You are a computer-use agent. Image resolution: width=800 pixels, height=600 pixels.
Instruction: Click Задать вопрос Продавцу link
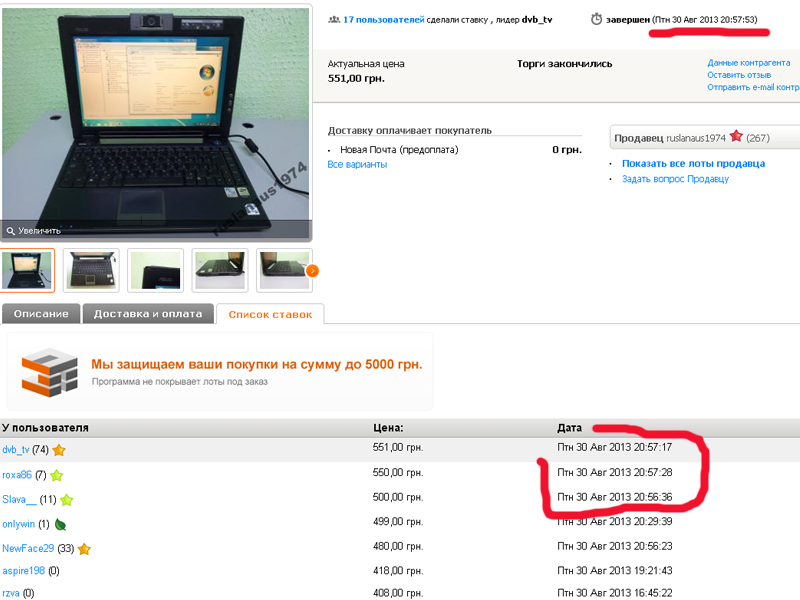click(675, 179)
